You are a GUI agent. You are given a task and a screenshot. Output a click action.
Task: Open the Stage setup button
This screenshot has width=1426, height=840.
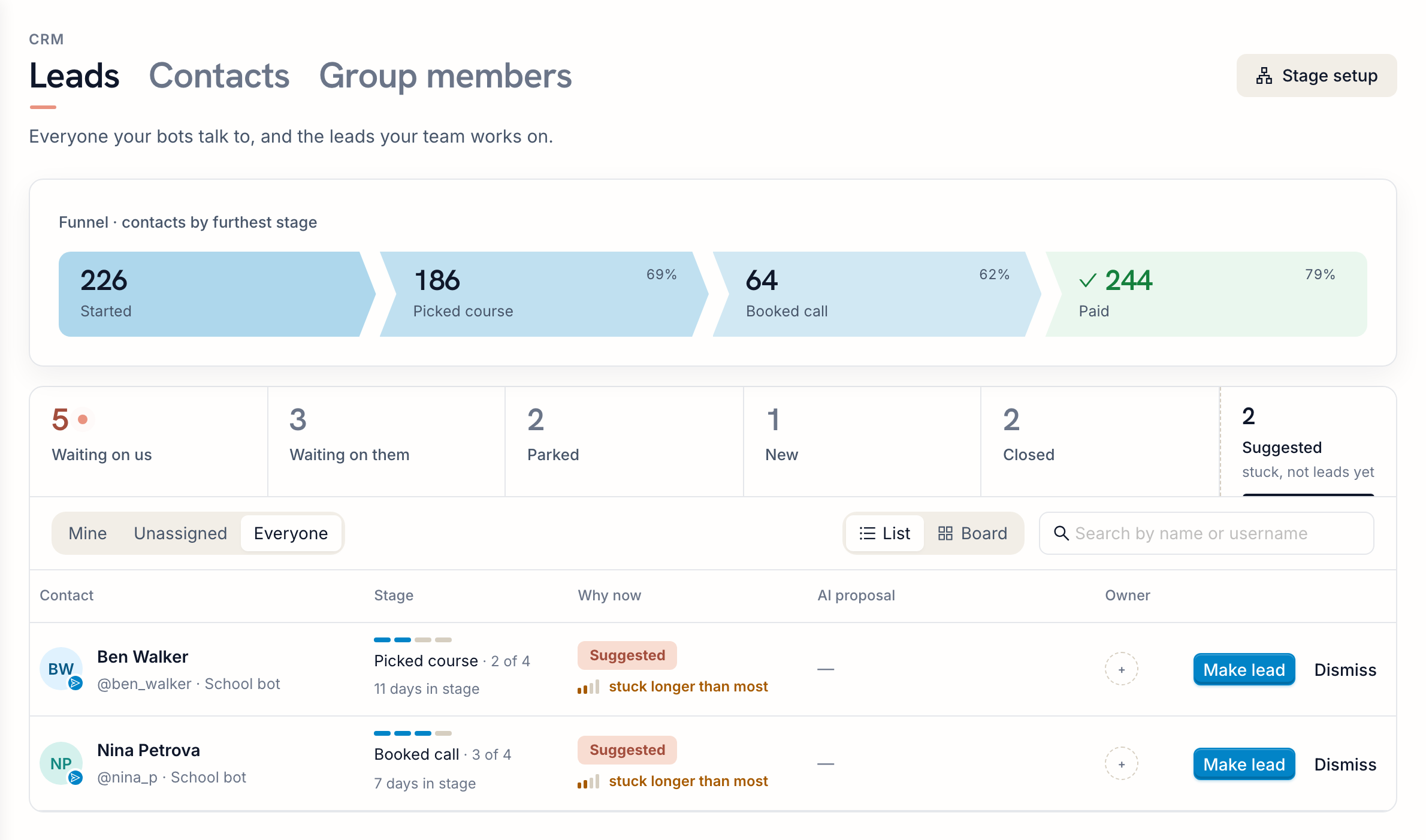click(1316, 75)
